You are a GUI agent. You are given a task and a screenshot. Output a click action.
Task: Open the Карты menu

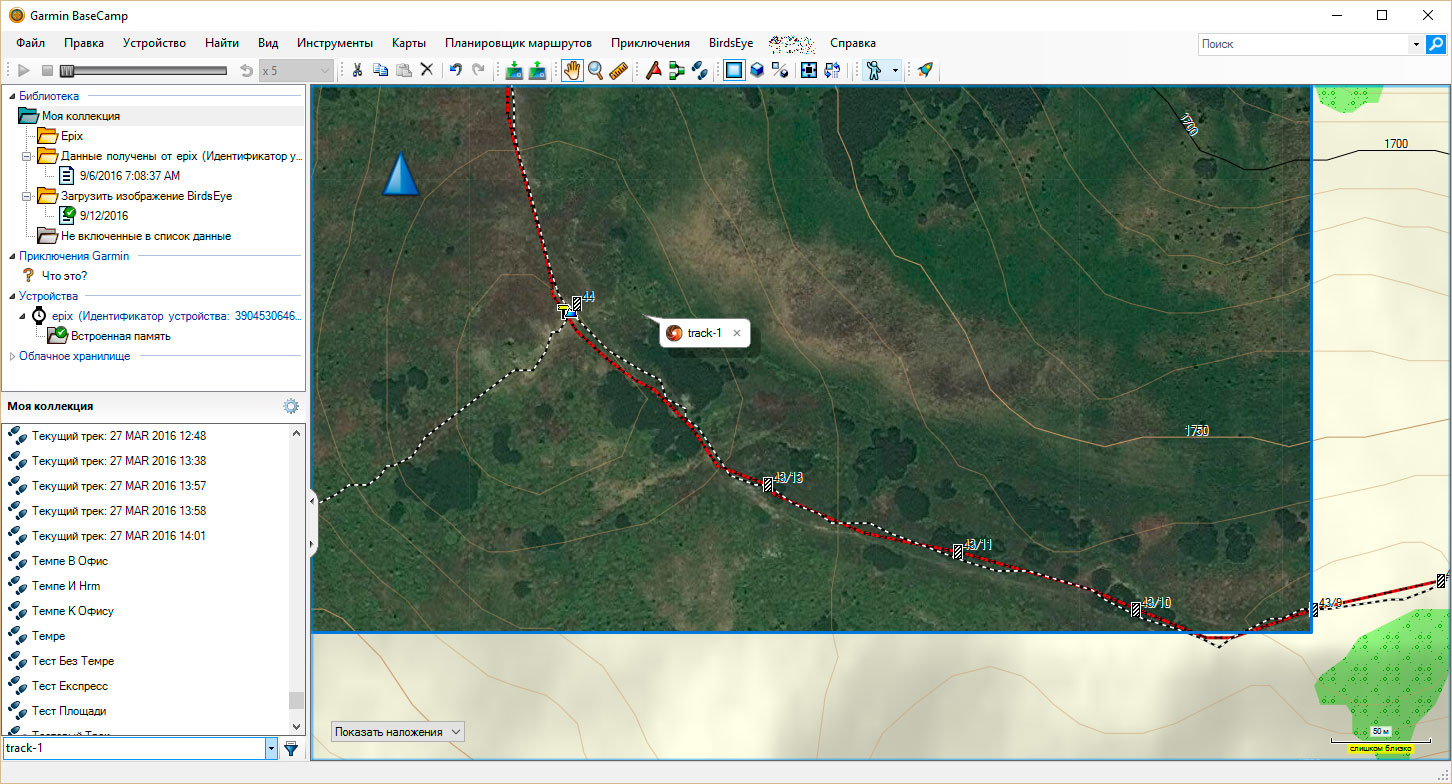409,43
